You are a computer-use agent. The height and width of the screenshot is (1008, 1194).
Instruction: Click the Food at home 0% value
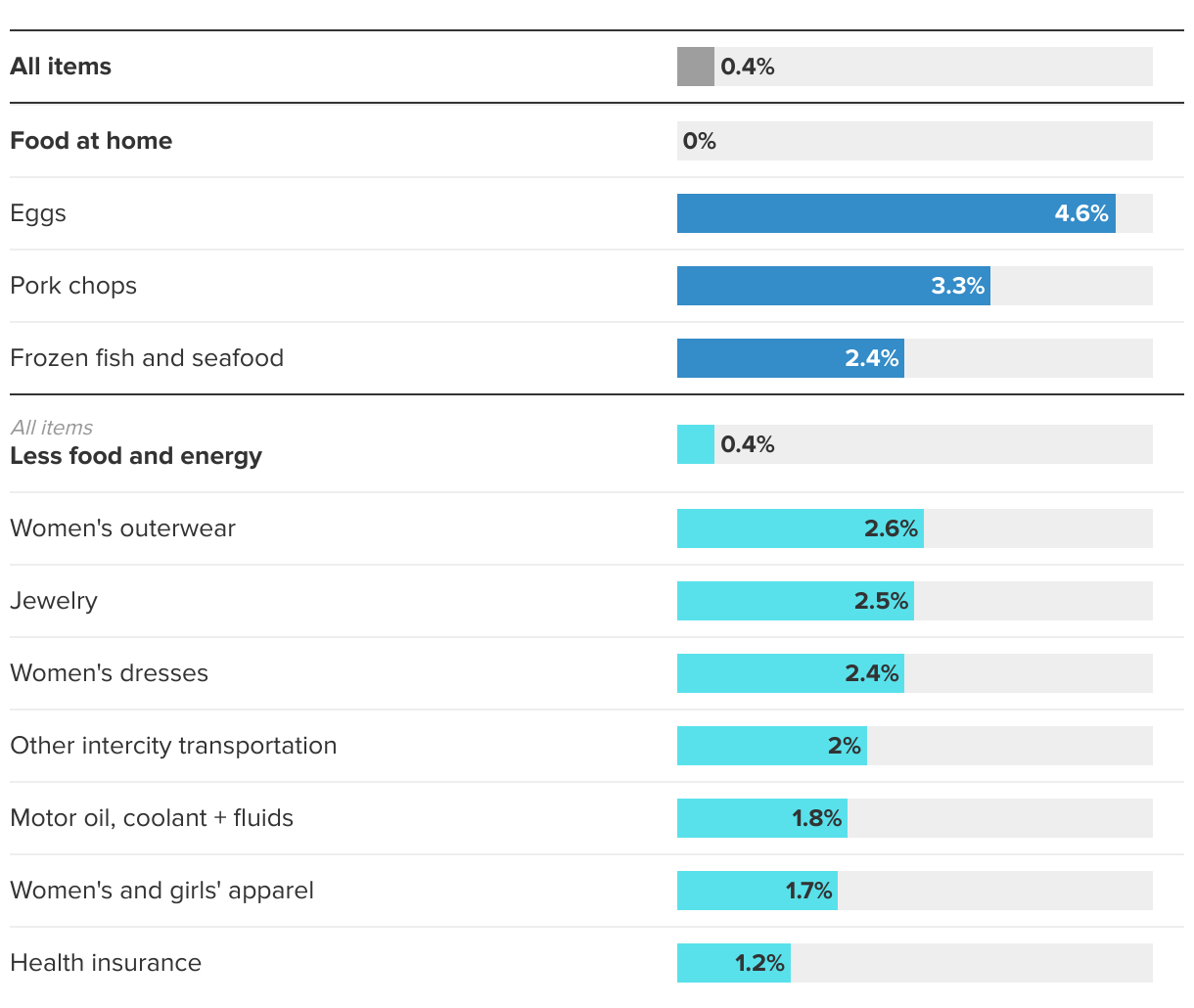pos(700,141)
